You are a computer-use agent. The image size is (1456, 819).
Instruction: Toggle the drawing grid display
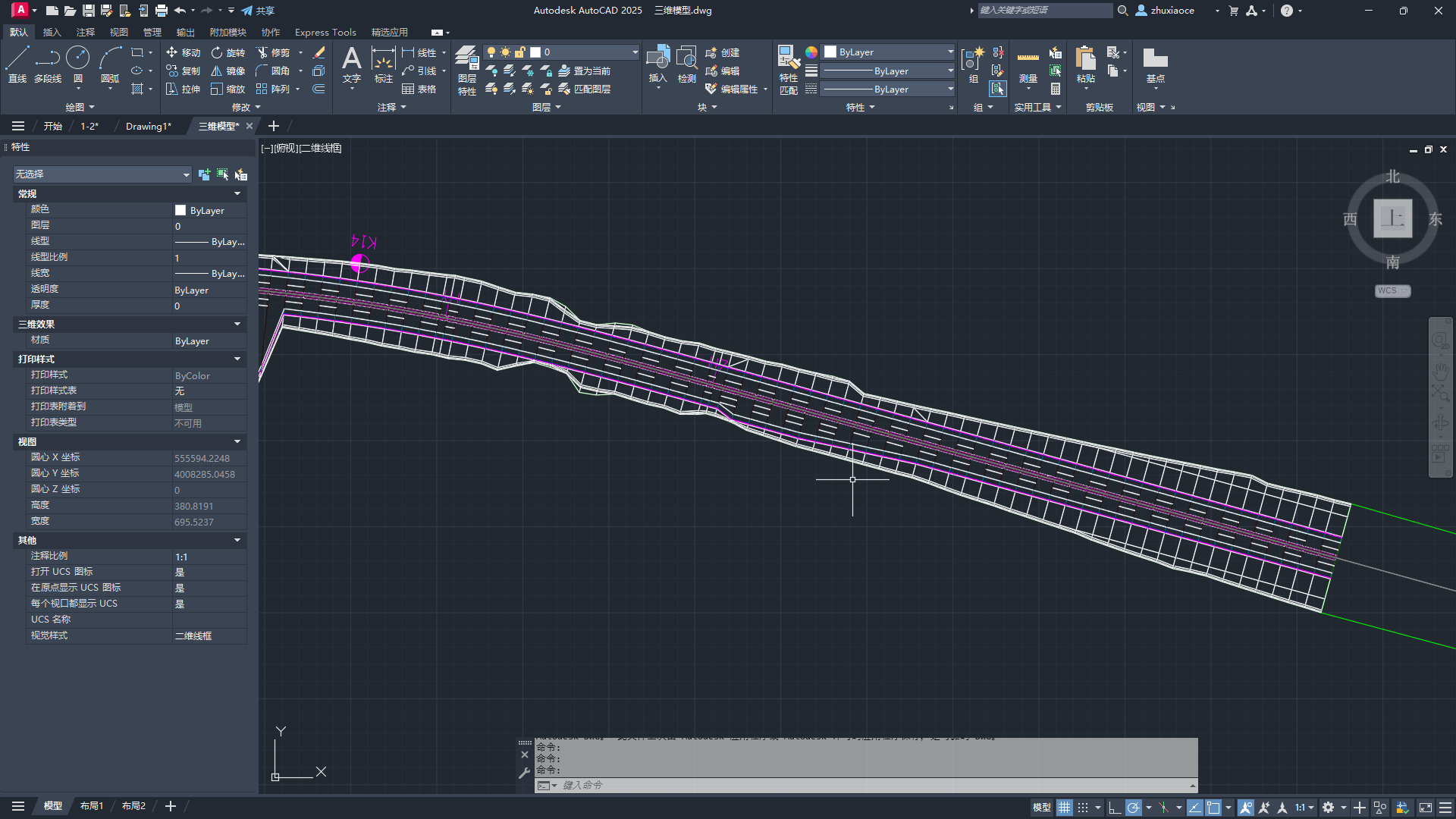[1065, 808]
